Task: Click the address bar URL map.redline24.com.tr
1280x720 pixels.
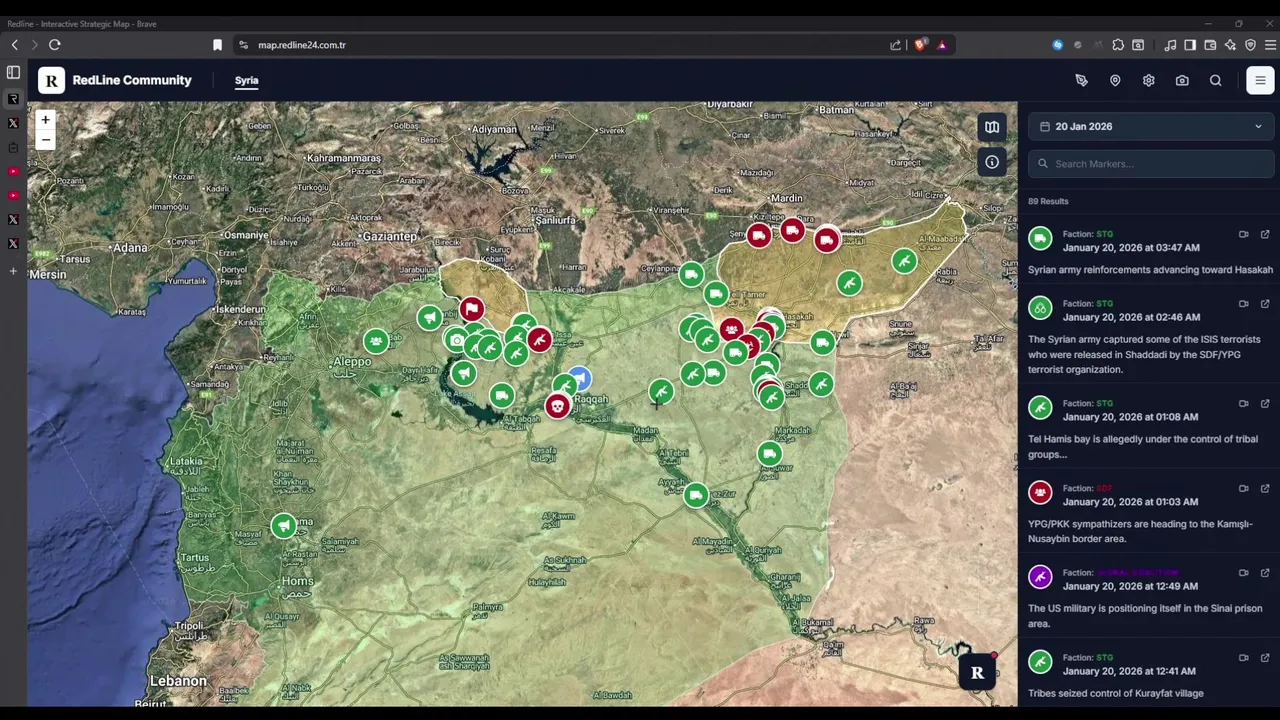Action: (302, 45)
